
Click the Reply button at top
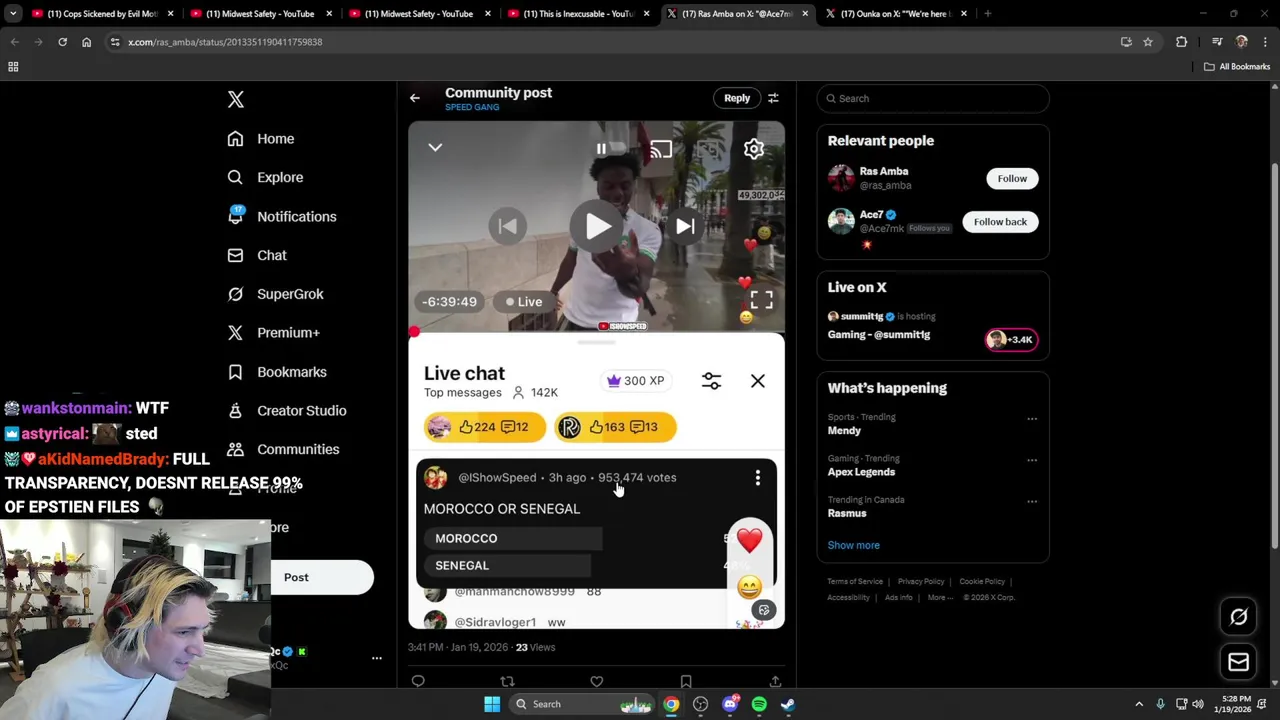tap(737, 98)
